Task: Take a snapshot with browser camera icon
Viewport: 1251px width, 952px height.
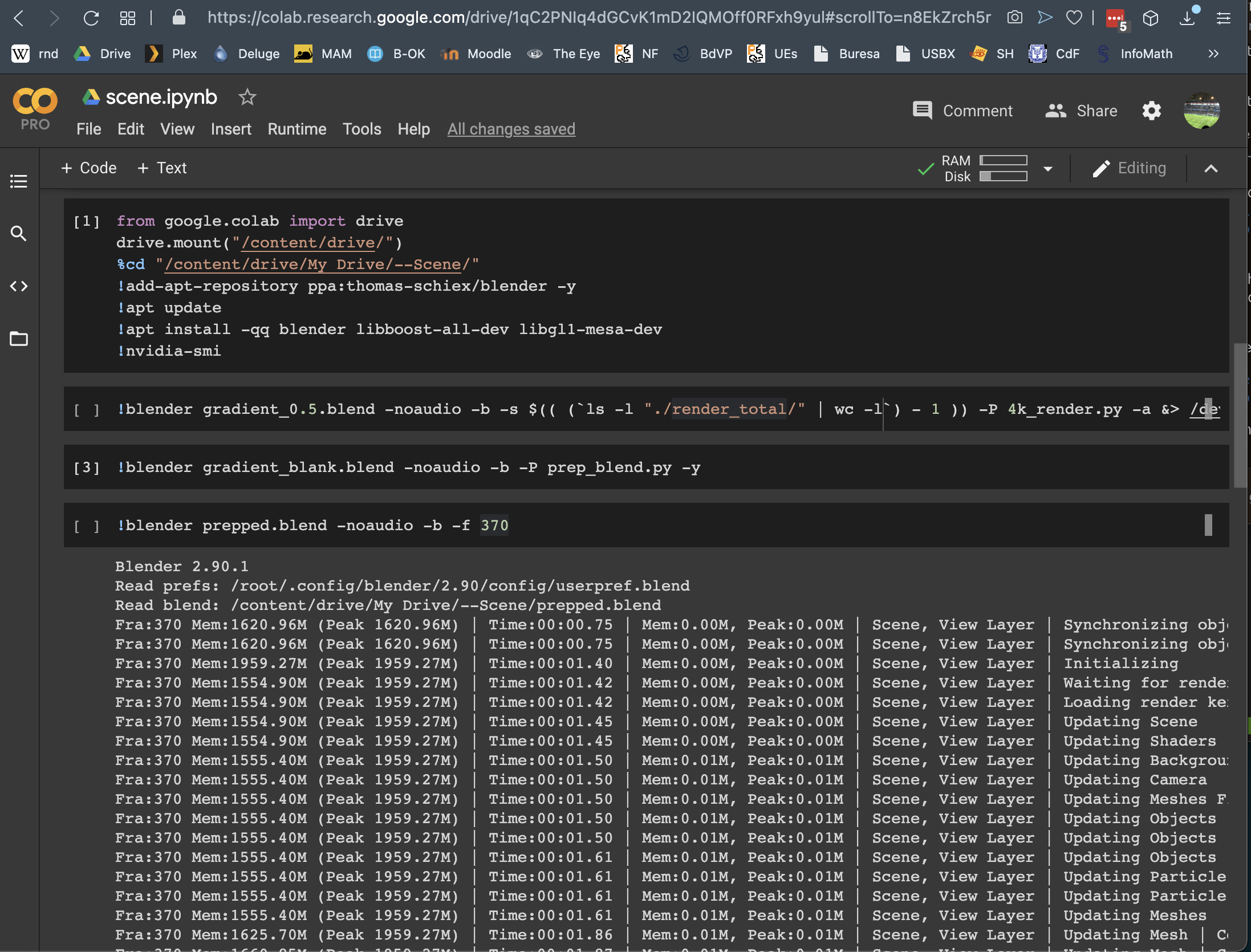Action: 1014,18
